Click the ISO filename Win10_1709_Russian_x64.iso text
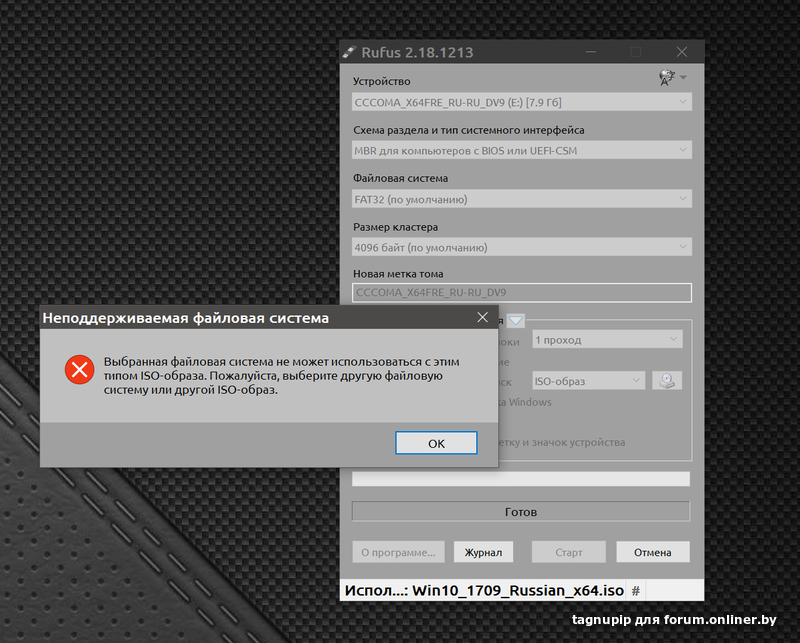The width and height of the screenshot is (800, 643). [518, 590]
